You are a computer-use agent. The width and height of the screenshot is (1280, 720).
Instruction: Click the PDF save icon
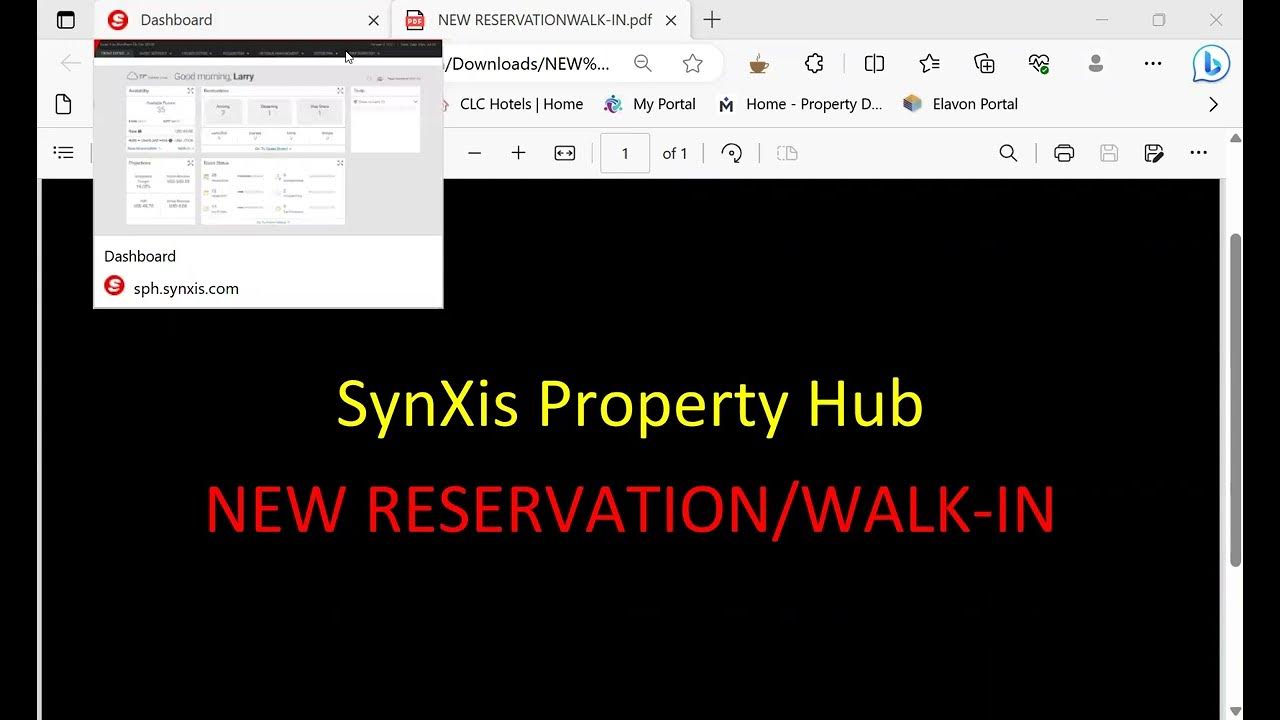[1109, 153]
